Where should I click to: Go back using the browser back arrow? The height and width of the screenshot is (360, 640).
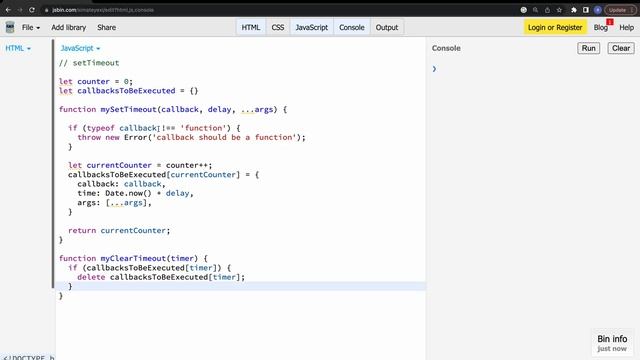tap(8, 10)
